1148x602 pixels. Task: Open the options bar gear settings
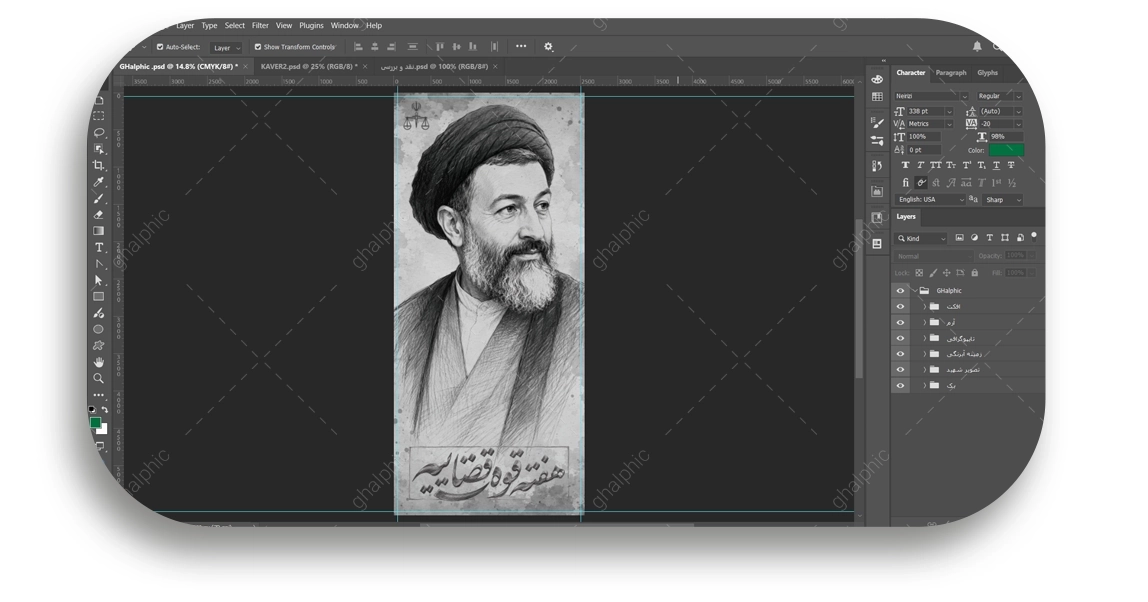548,46
